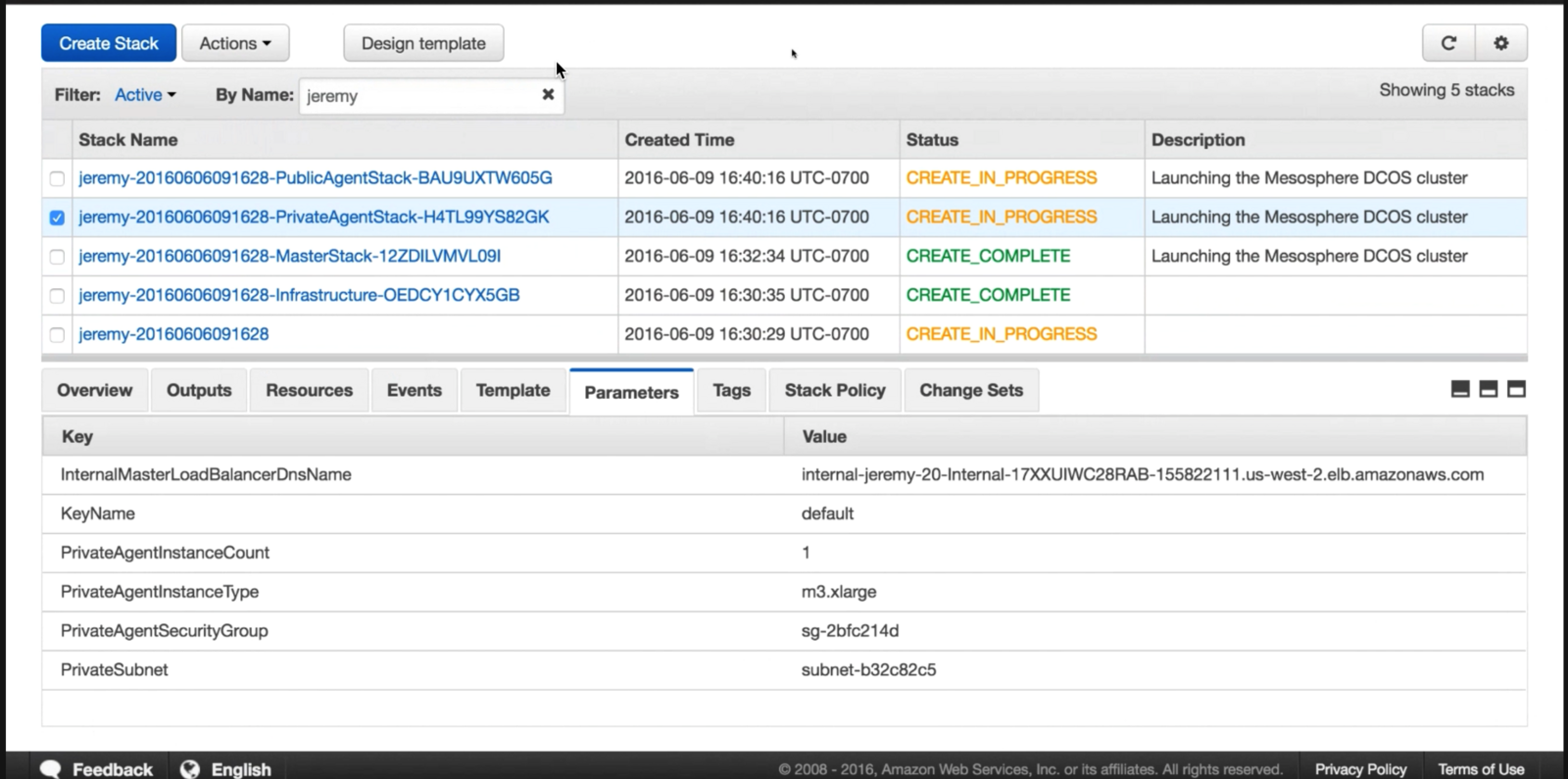Switch to full-pane layout icon

coord(1516,389)
